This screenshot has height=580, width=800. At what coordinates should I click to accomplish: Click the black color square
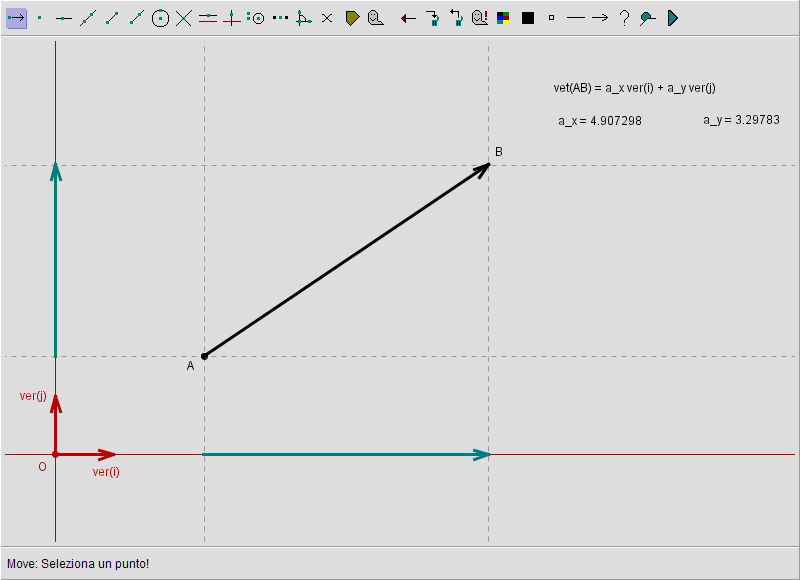(528, 18)
